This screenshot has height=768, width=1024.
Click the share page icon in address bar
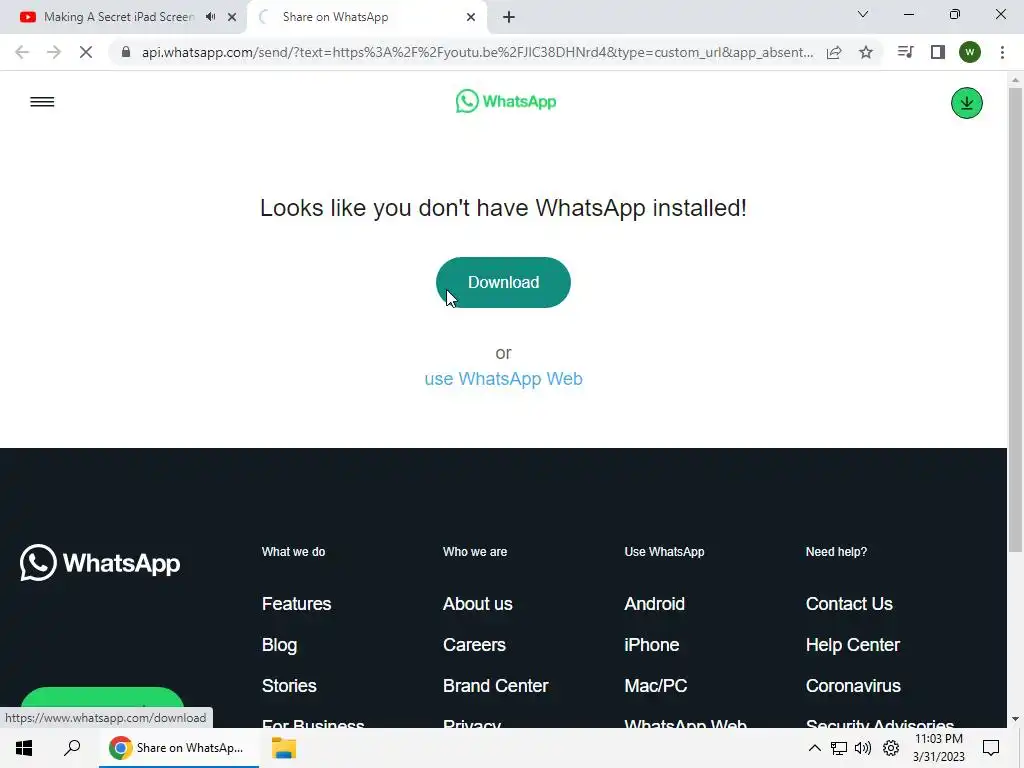tap(834, 52)
